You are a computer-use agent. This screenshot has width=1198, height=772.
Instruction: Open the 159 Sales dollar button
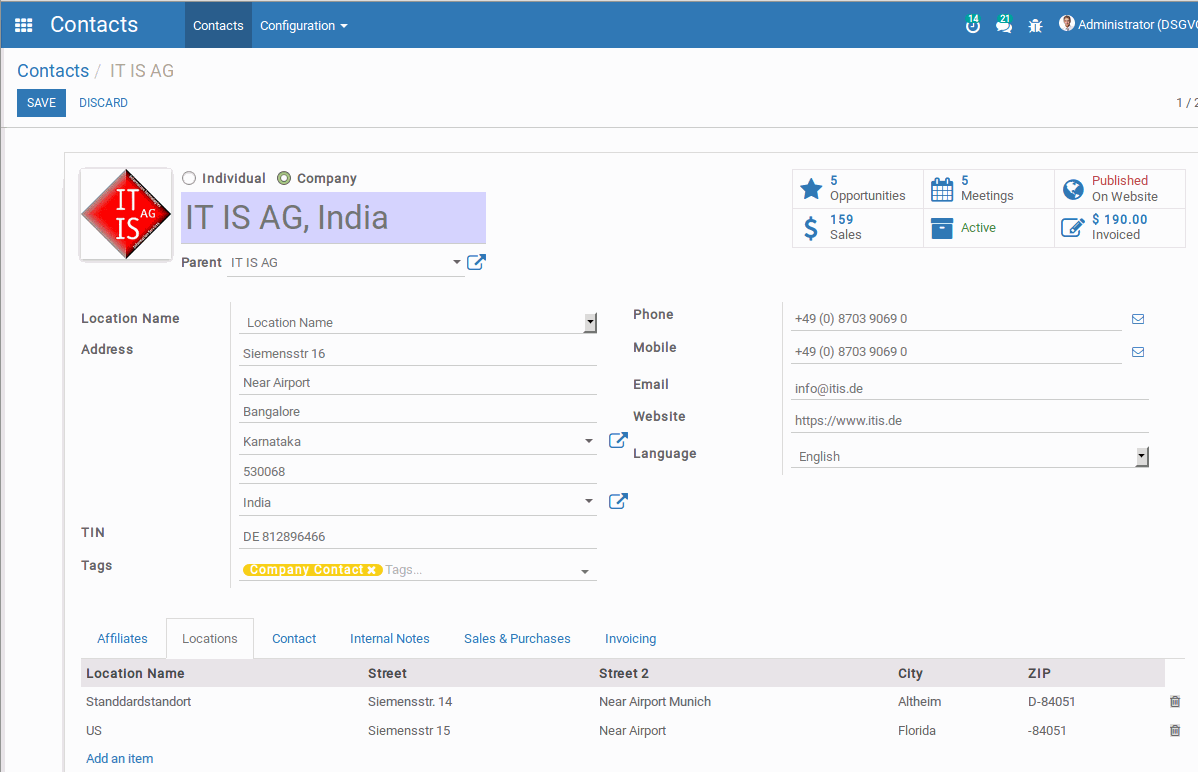[x=858, y=228]
